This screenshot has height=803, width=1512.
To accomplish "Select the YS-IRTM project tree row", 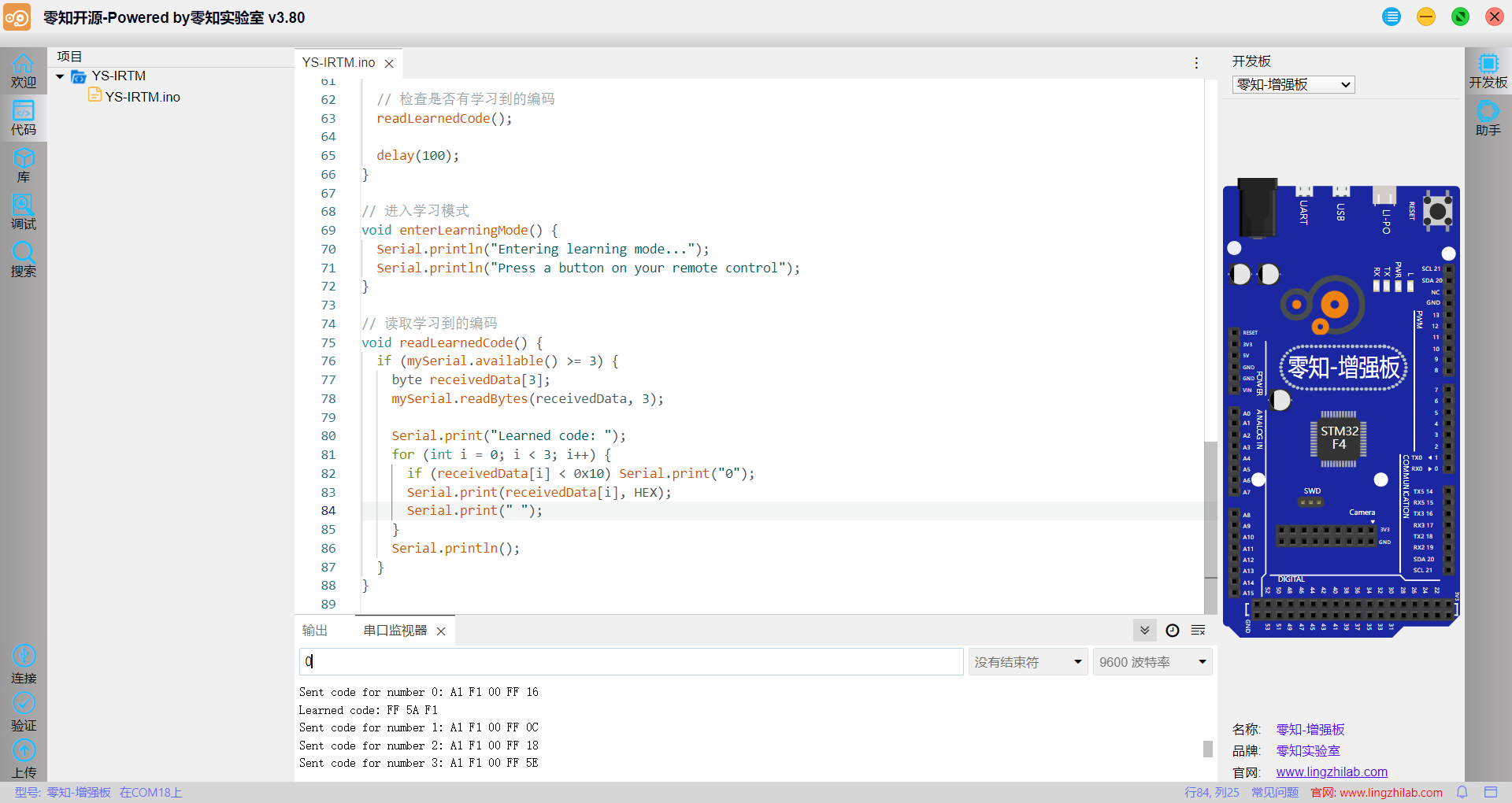I will (x=170, y=76).
